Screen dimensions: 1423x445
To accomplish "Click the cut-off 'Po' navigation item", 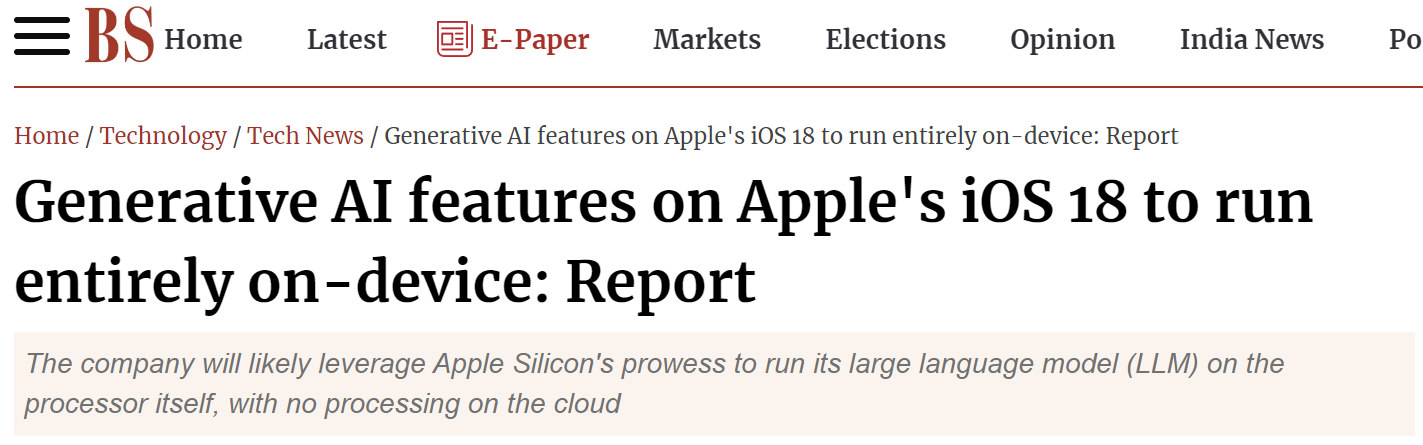I will (1405, 40).
